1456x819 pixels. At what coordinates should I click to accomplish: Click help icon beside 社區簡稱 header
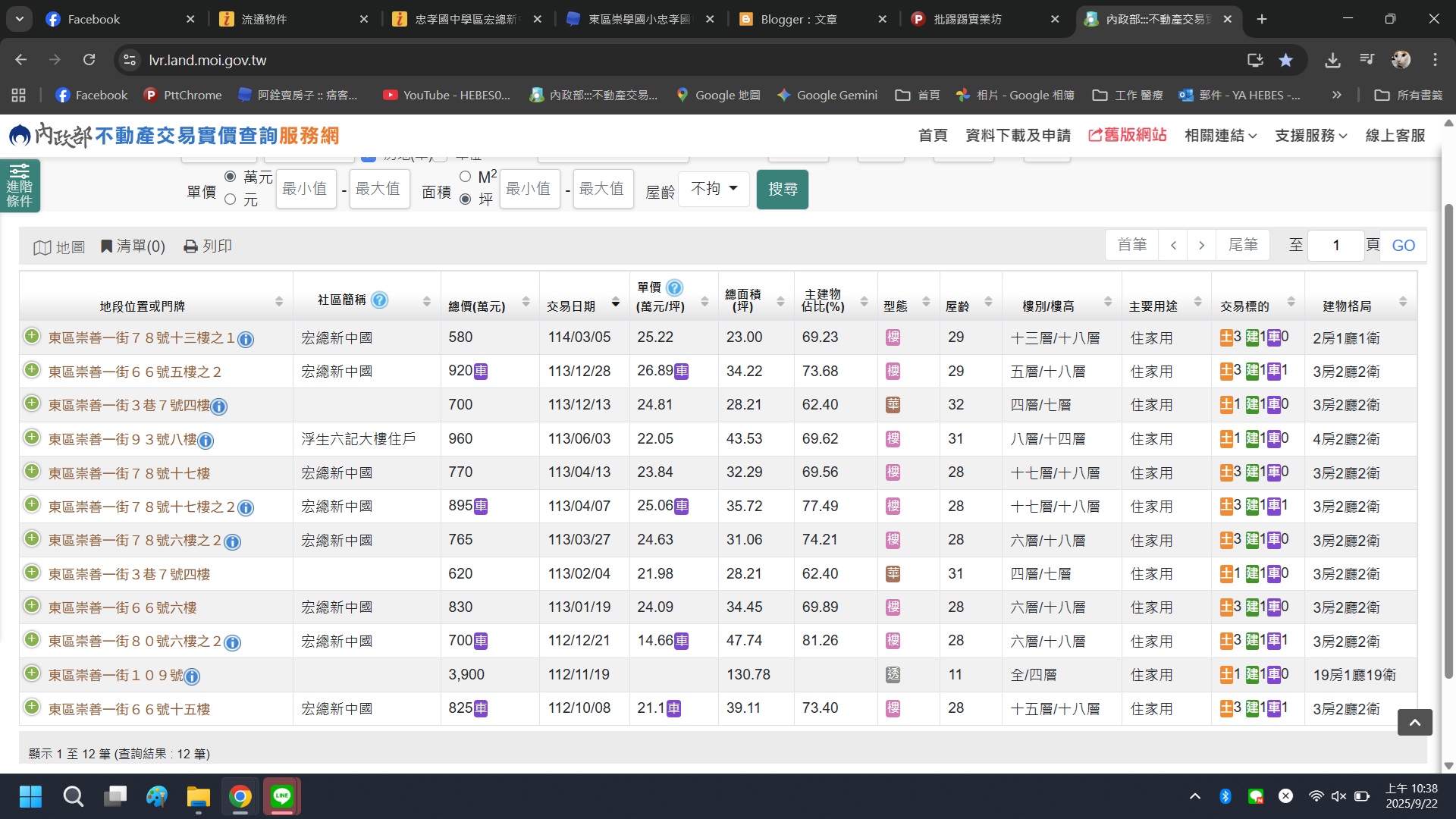[x=380, y=300]
